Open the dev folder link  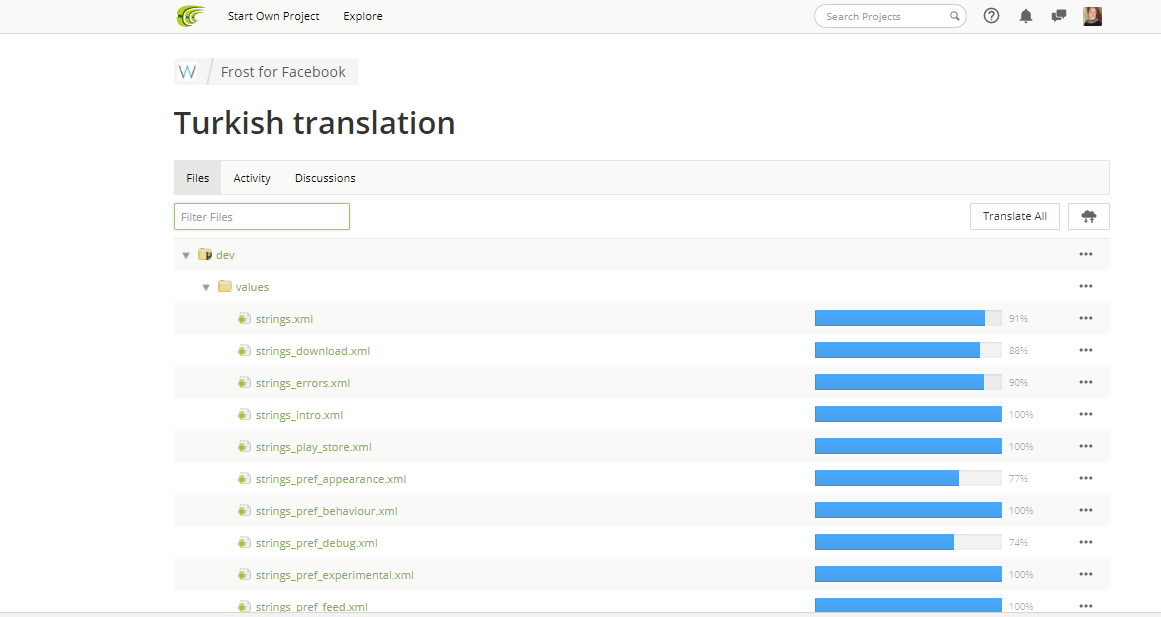[x=225, y=255]
